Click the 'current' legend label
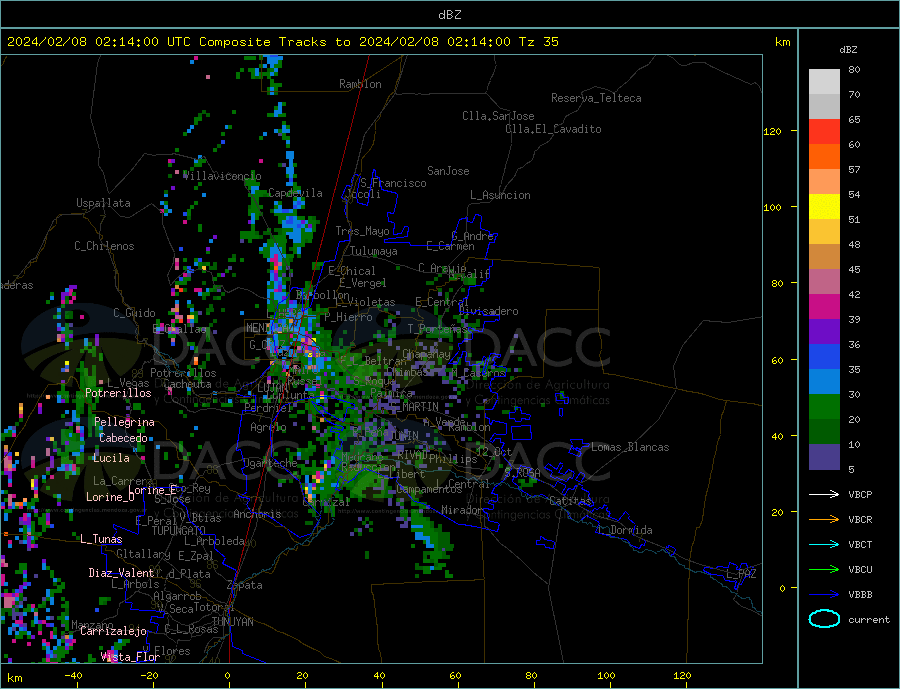Image resolution: width=900 pixels, height=689 pixels. (869, 620)
